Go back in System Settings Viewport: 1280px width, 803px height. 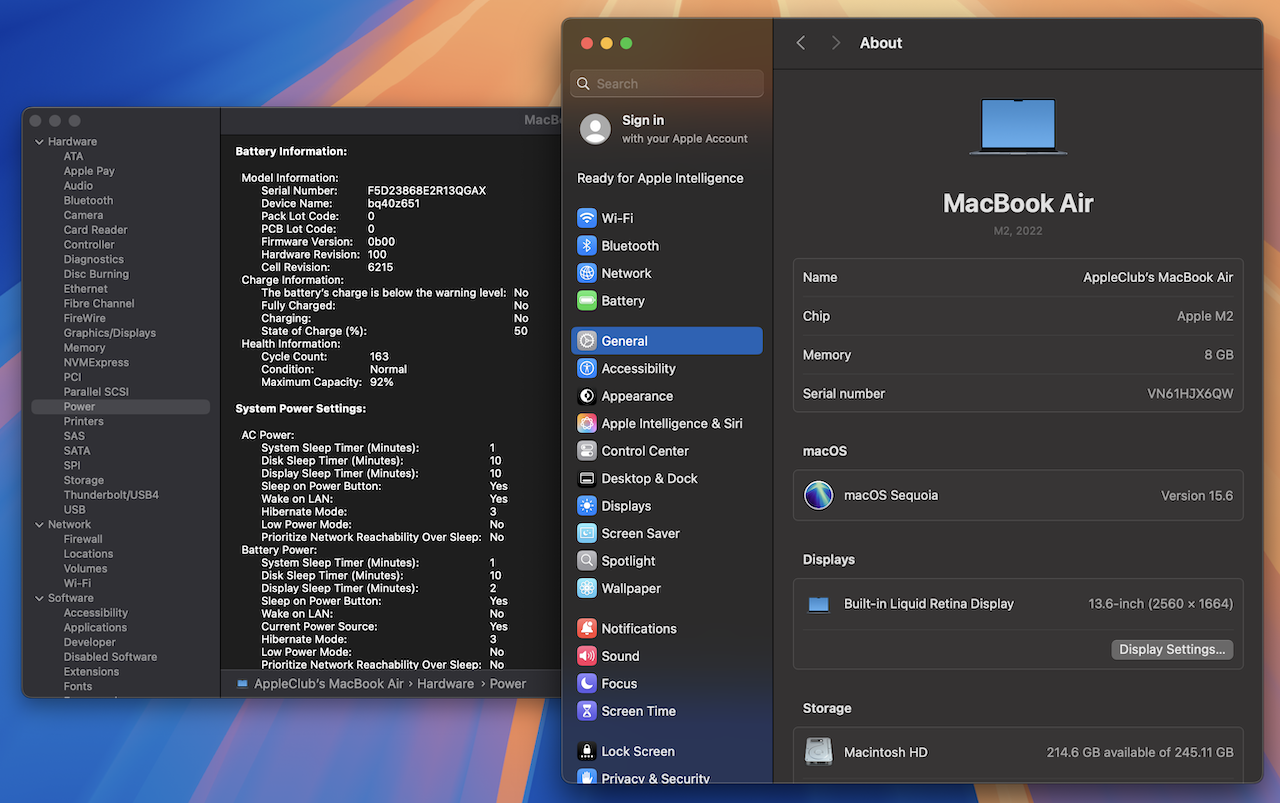[801, 43]
